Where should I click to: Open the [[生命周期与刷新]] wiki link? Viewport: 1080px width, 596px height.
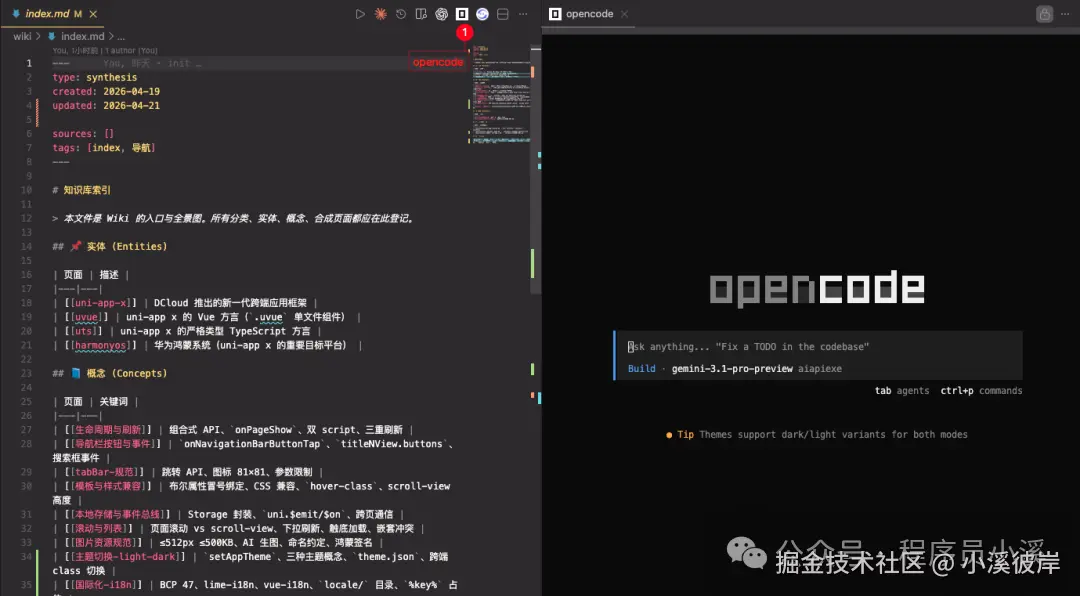108,429
